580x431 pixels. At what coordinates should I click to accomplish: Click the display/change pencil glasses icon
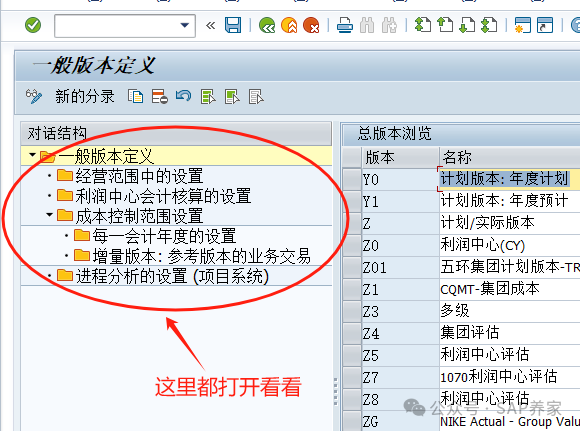coord(34,97)
